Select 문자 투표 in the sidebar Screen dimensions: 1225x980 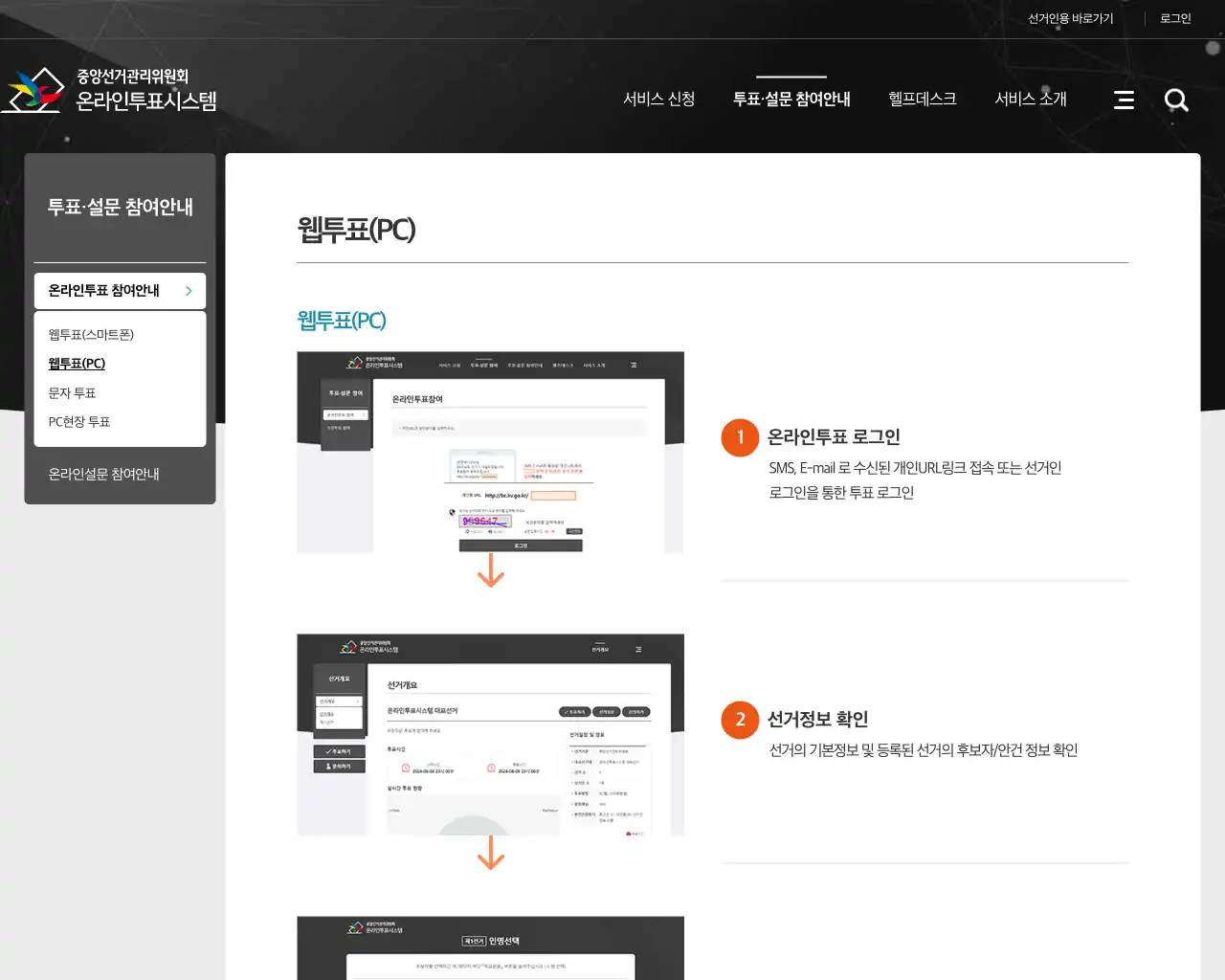[x=70, y=392]
